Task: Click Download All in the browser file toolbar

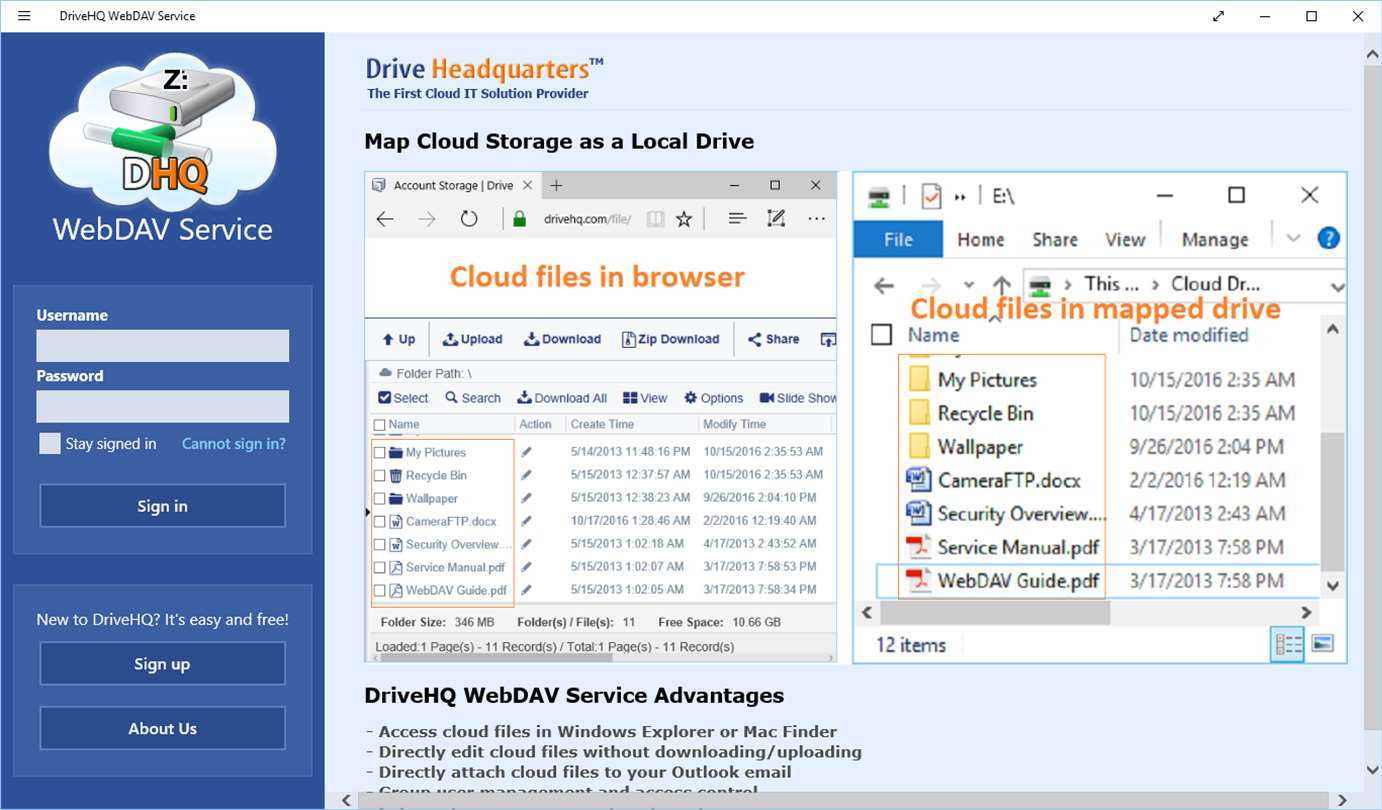Action: (x=563, y=398)
